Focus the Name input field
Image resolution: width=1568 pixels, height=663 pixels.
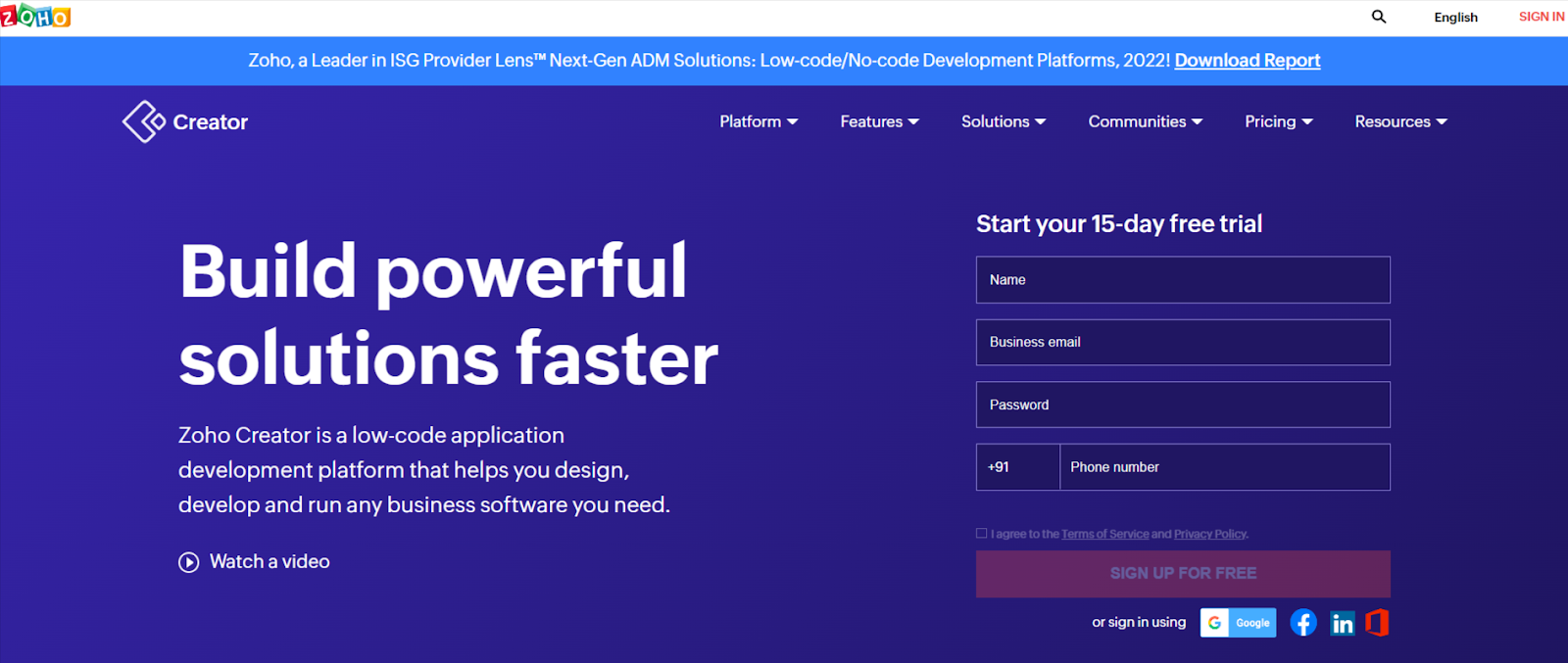[x=1183, y=280]
